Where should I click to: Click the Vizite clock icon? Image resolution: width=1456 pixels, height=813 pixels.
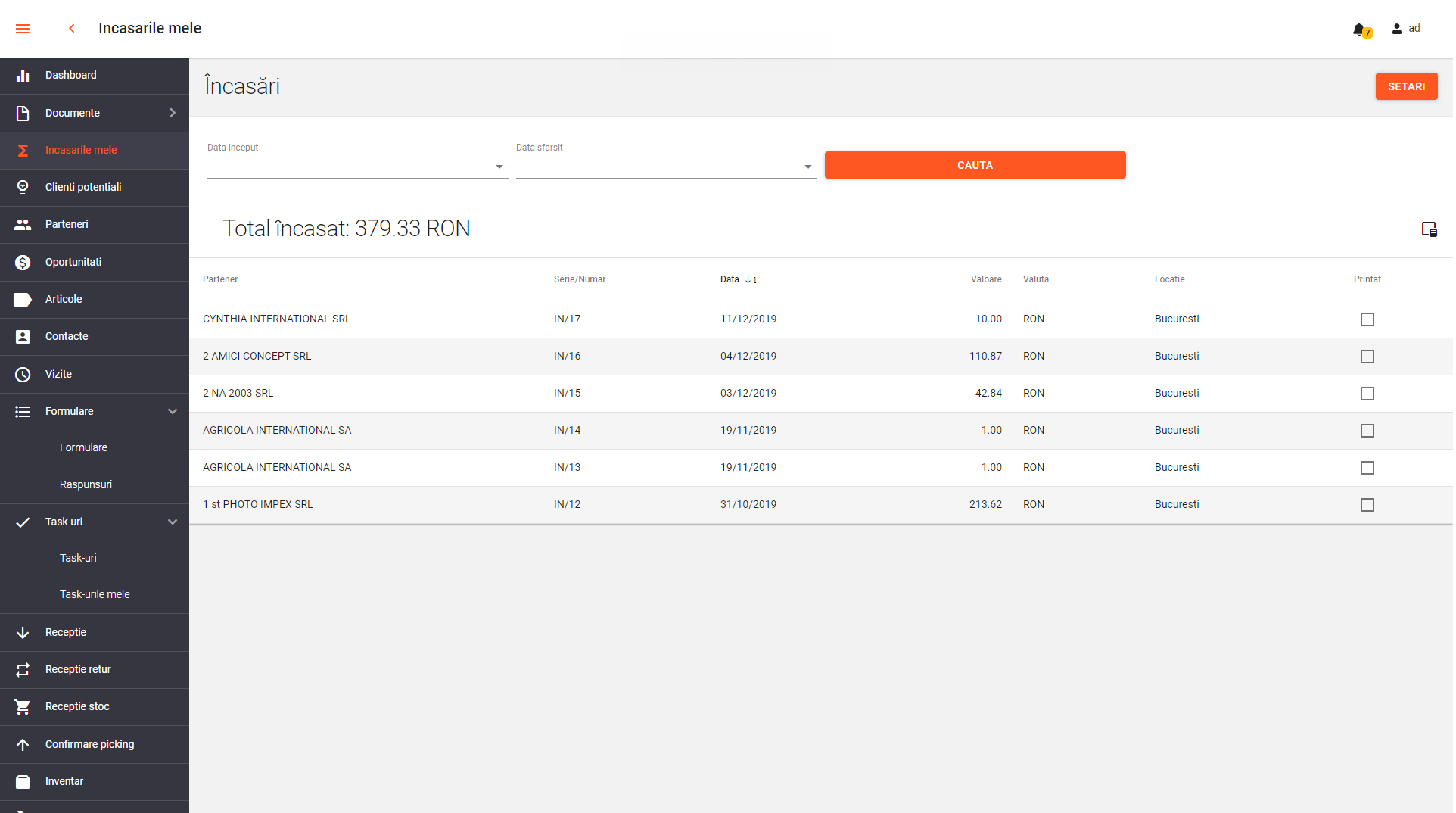tap(23, 375)
